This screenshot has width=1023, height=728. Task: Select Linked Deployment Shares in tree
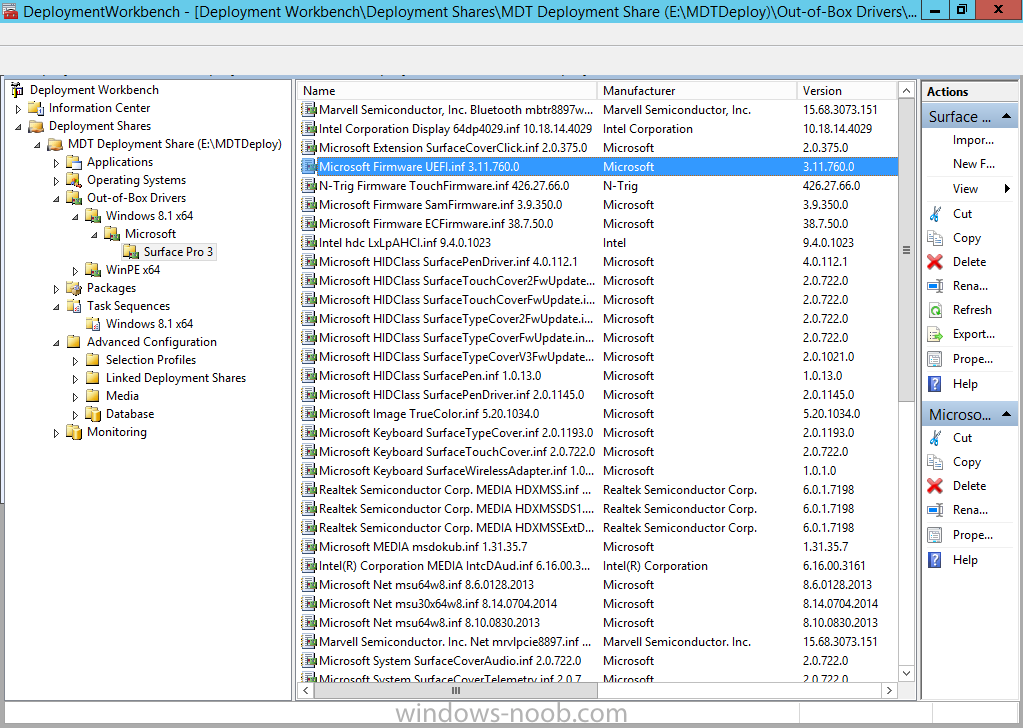click(176, 378)
